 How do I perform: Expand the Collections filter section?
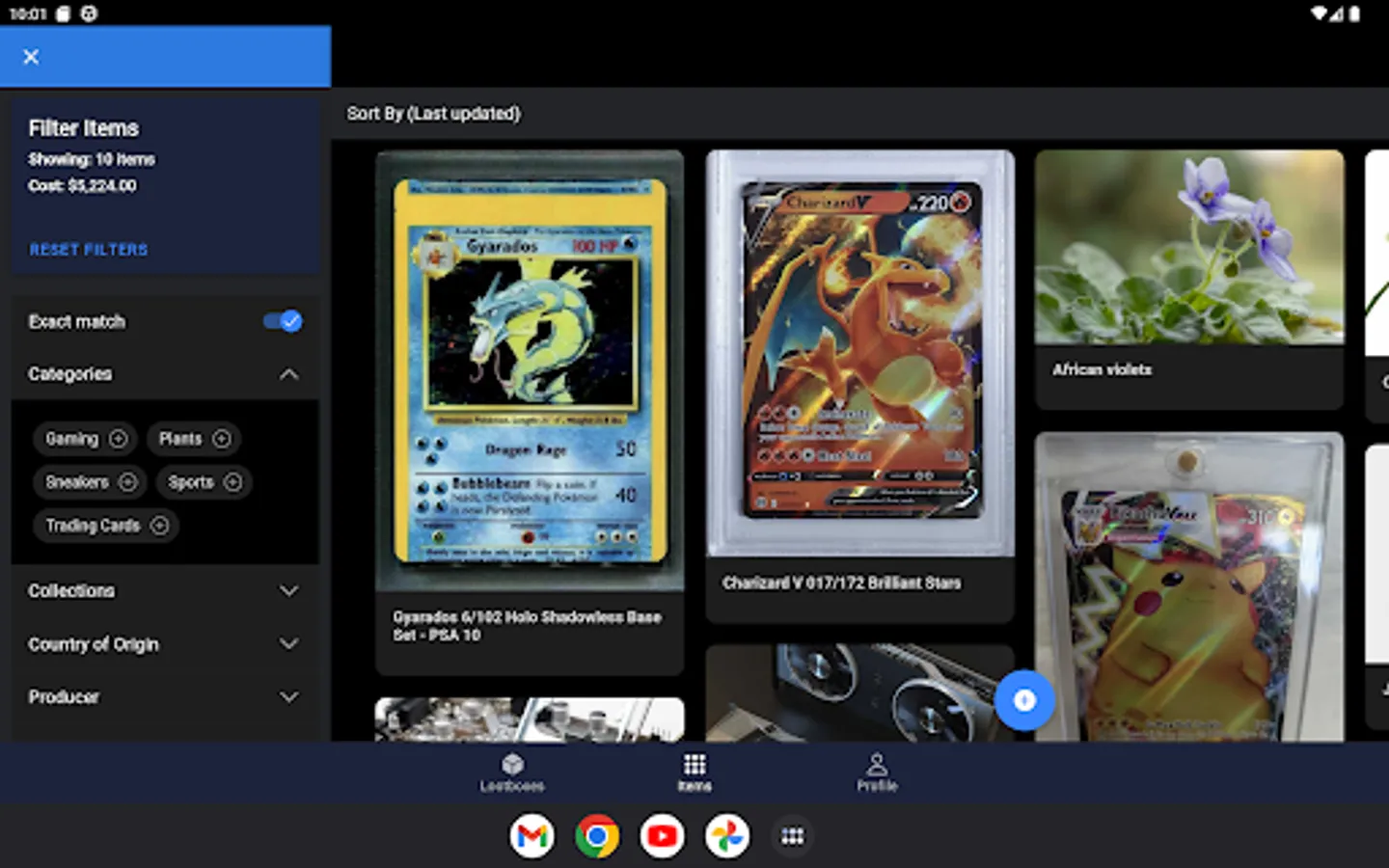pos(164,591)
